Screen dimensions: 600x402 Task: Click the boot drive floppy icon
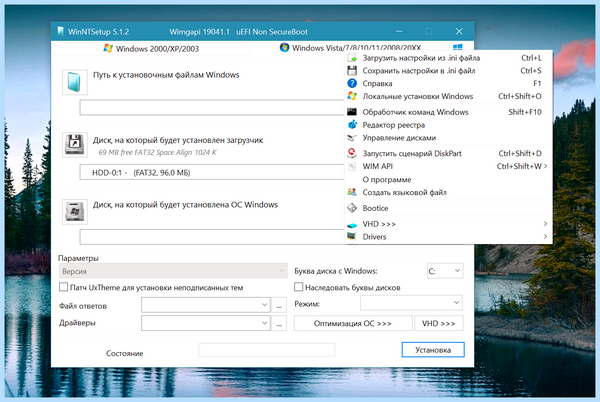click(x=75, y=145)
